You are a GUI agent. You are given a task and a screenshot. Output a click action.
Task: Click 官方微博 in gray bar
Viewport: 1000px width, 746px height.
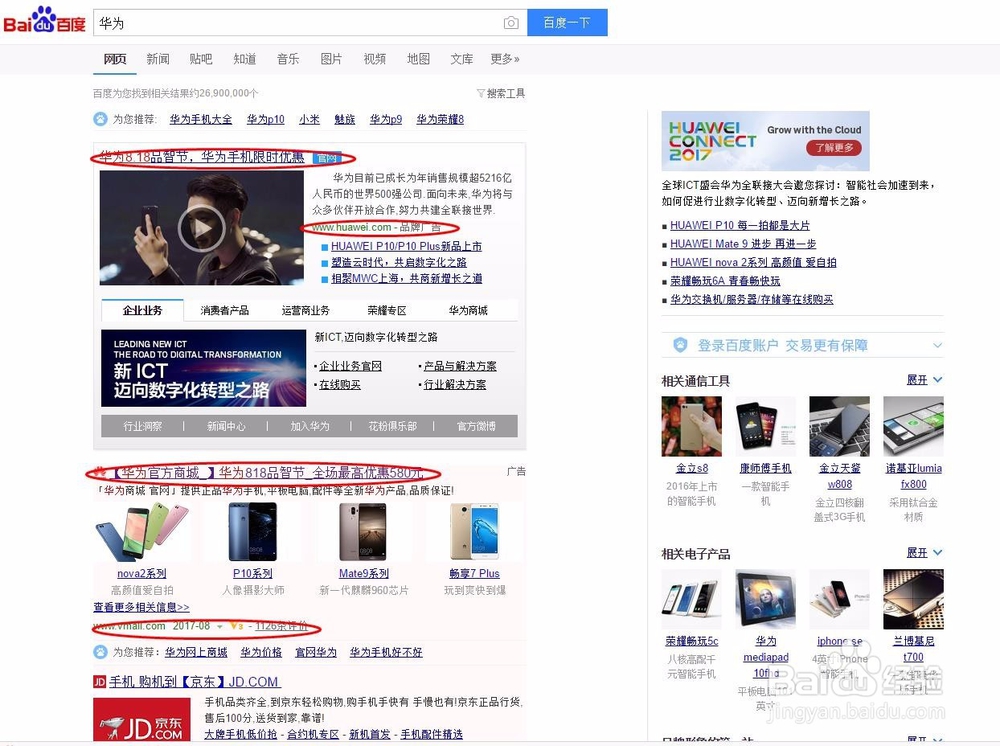point(476,426)
